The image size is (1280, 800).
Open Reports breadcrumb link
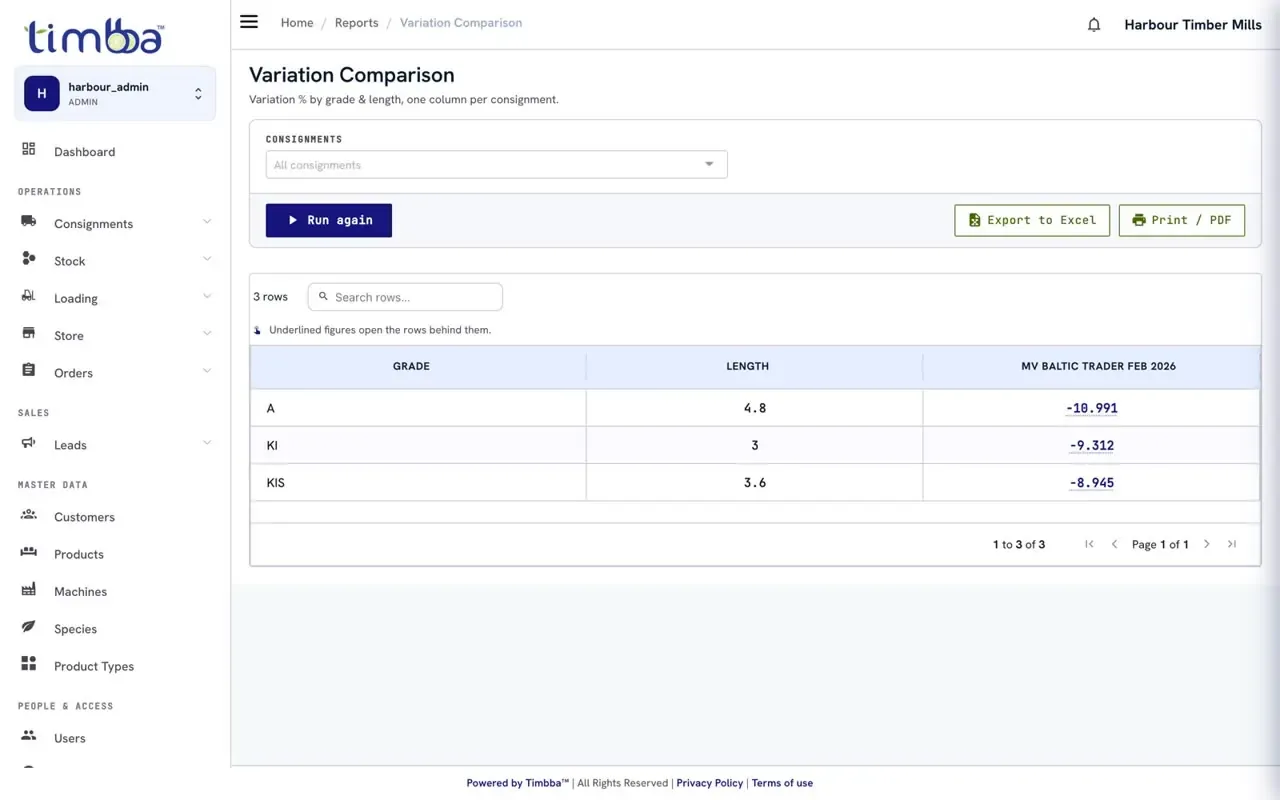(356, 23)
